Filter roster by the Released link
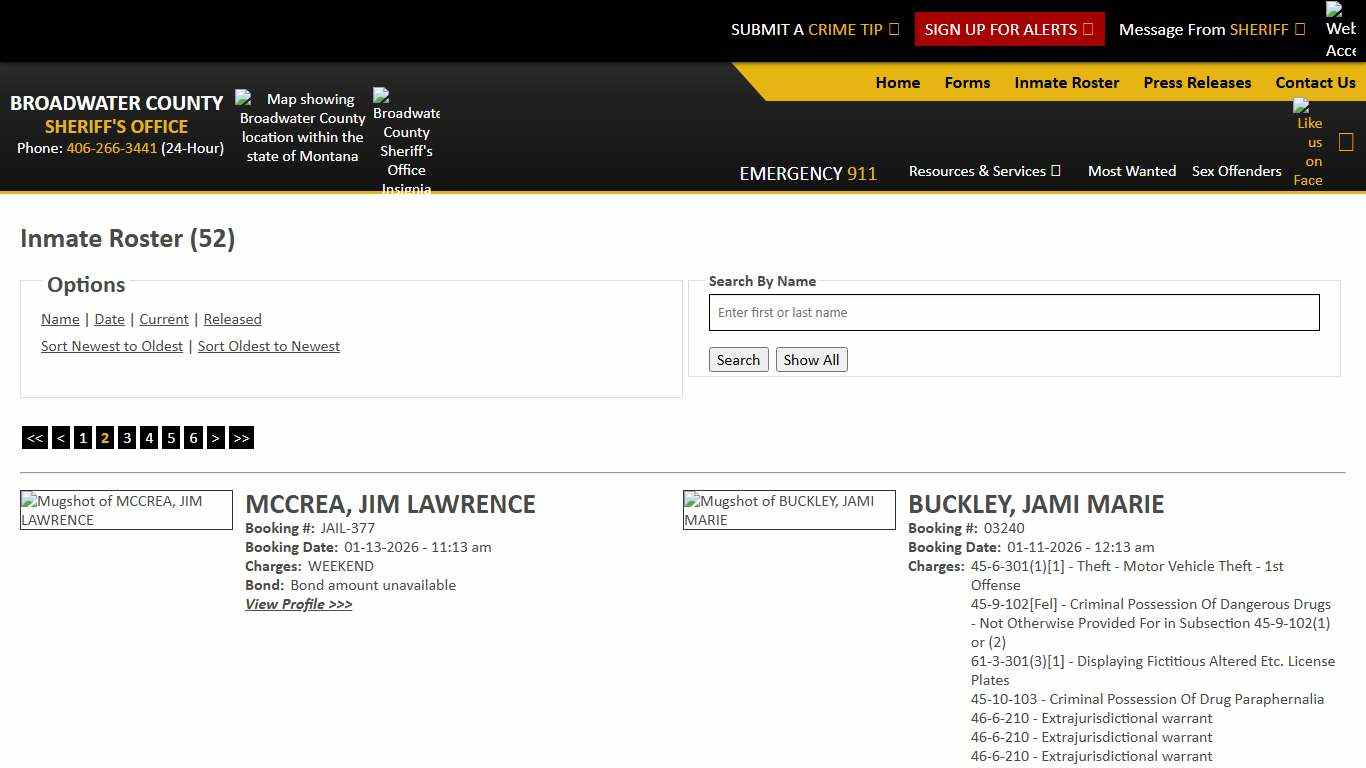 [x=232, y=319]
